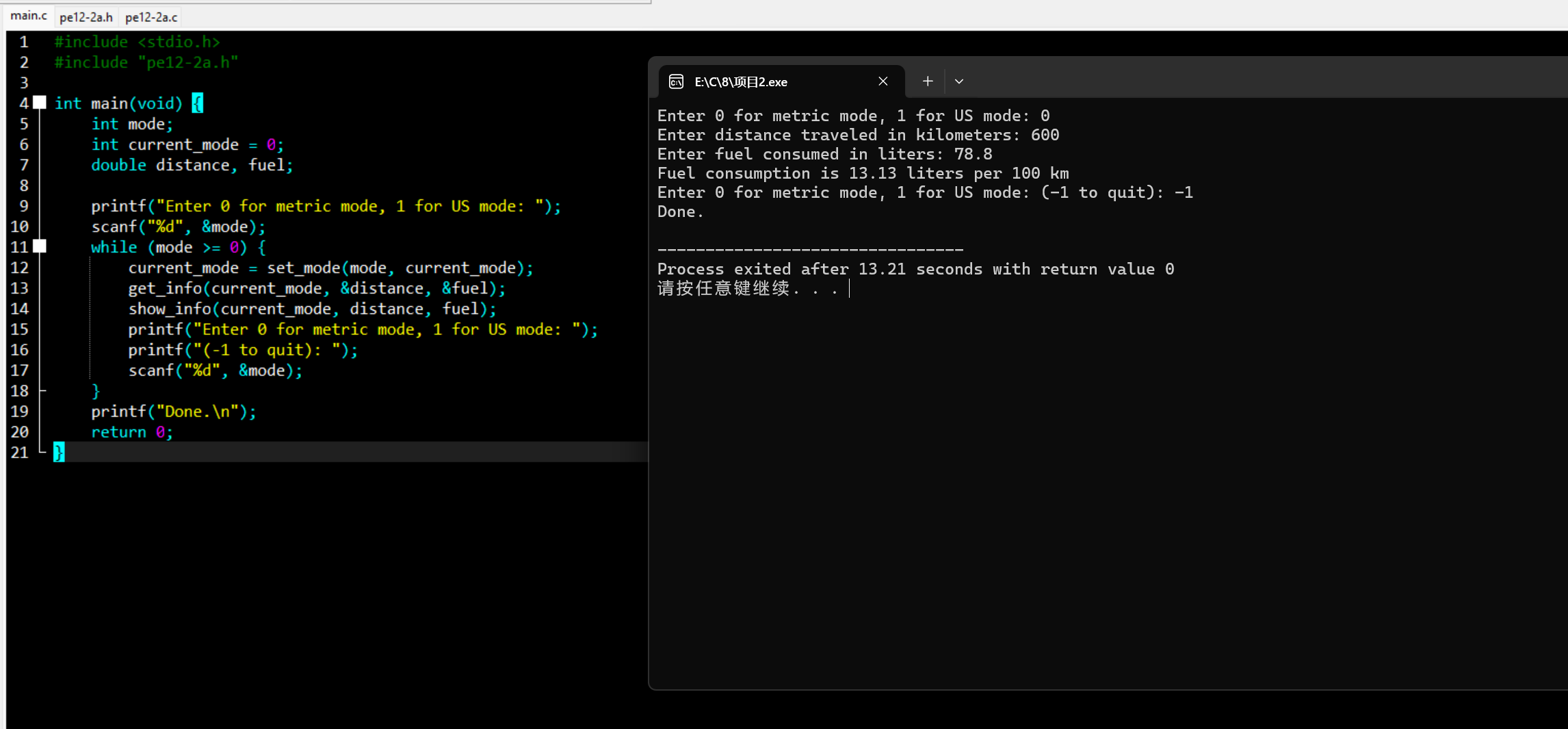This screenshot has height=729, width=1568.
Task: Expand the terminal profile dropdown arrow
Action: [x=959, y=81]
